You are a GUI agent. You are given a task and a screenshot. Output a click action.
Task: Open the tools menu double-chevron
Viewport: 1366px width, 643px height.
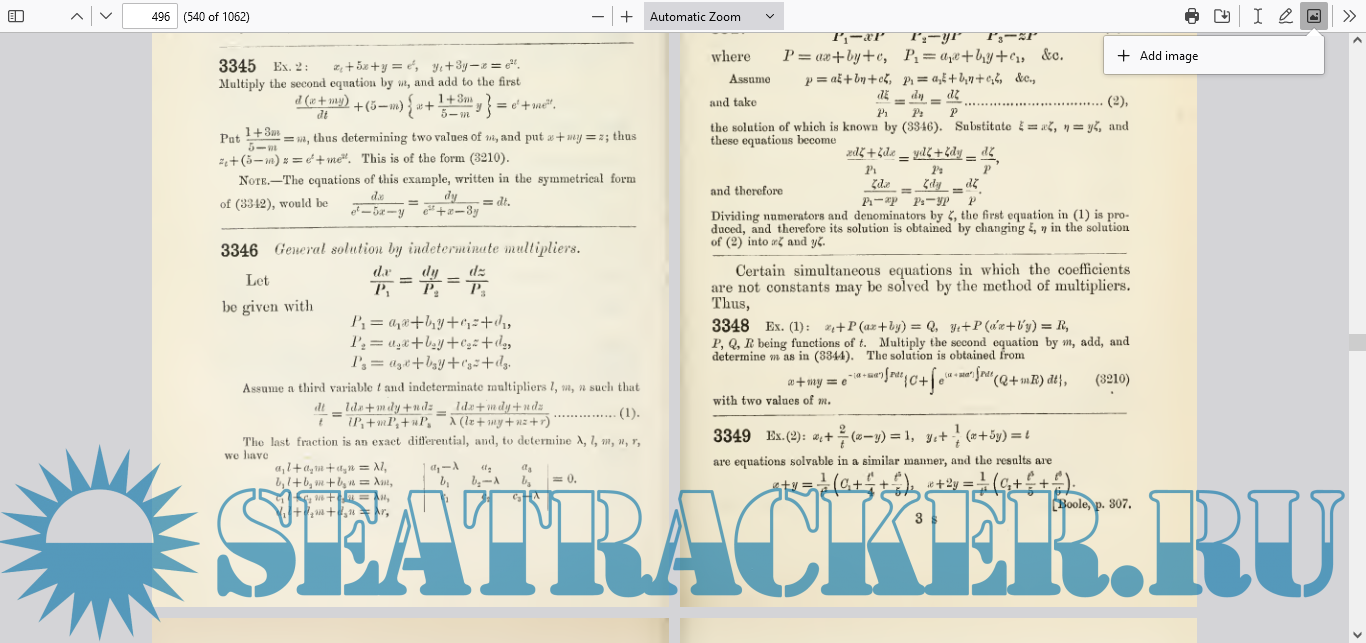click(1349, 16)
